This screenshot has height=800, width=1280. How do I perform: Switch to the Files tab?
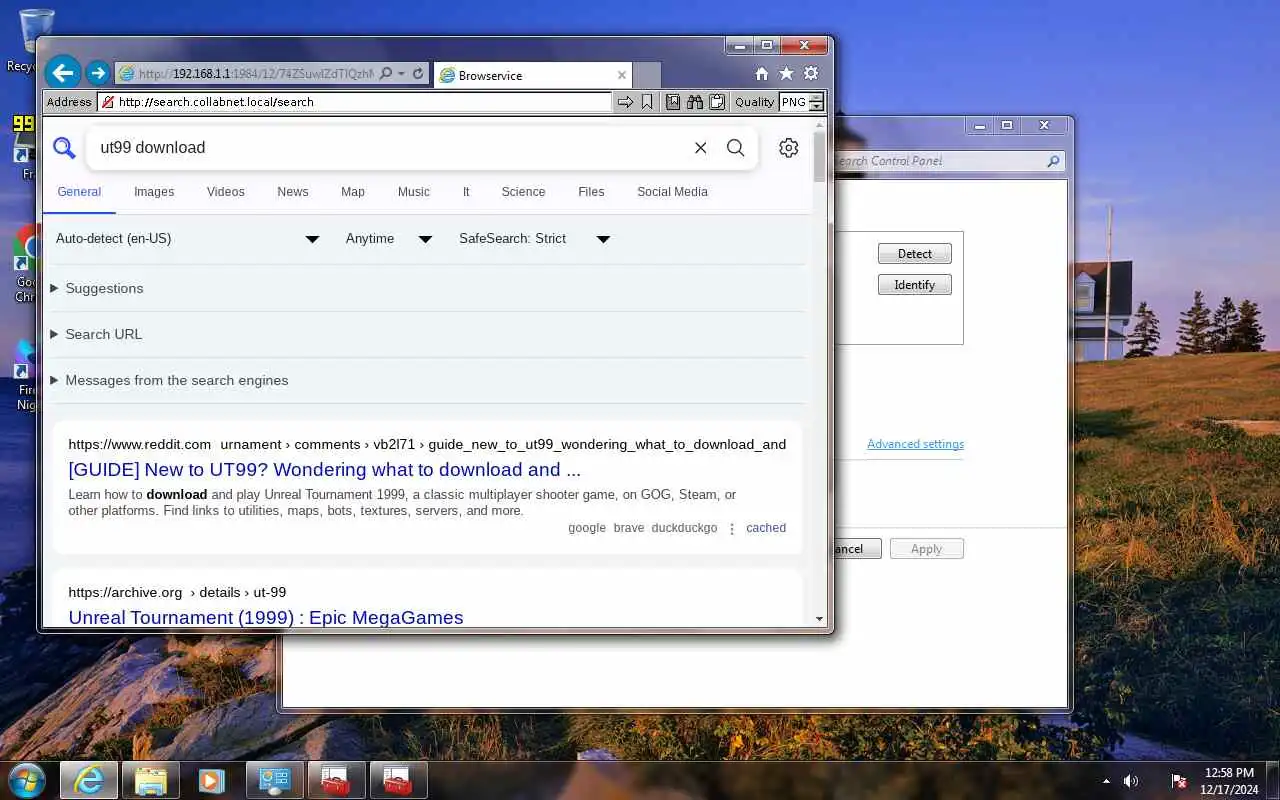tap(591, 192)
